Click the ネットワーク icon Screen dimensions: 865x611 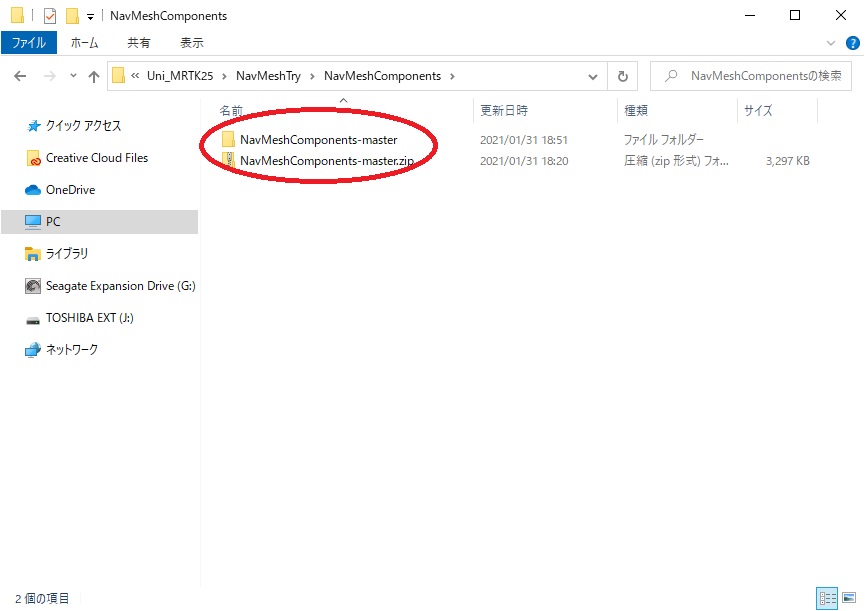(x=33, y=350)
